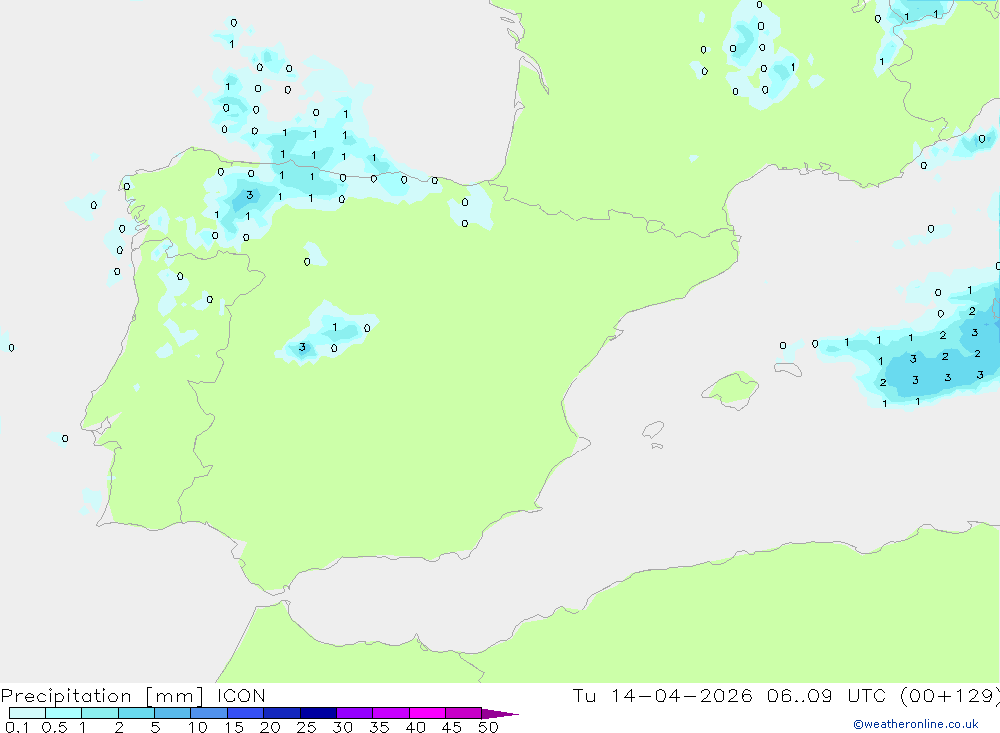
Task: Select the 0.5–1 mm legend color box
Action: tap(64, 713)
